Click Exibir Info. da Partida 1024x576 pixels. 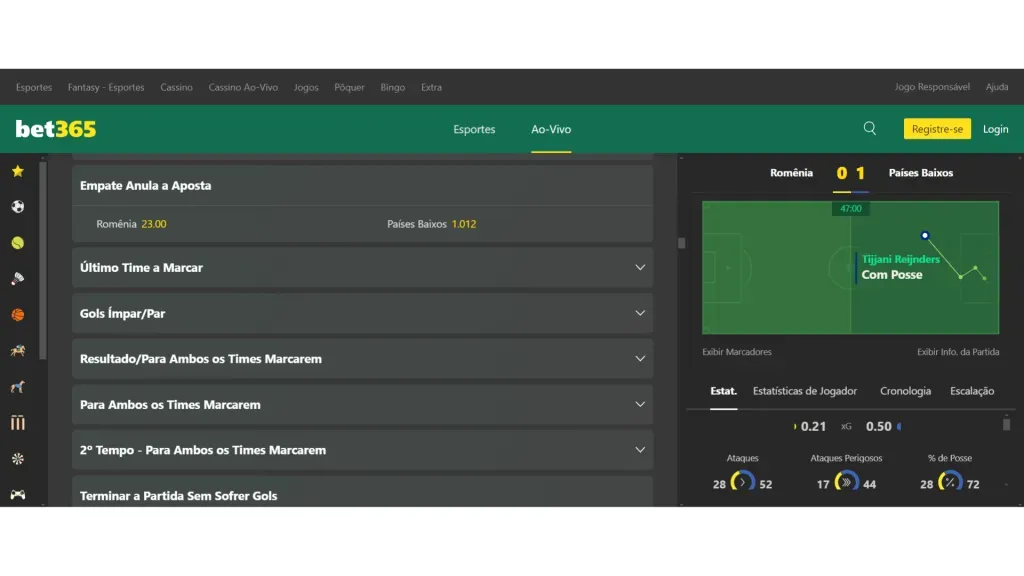pyautogui.click(x=957, y=352)
